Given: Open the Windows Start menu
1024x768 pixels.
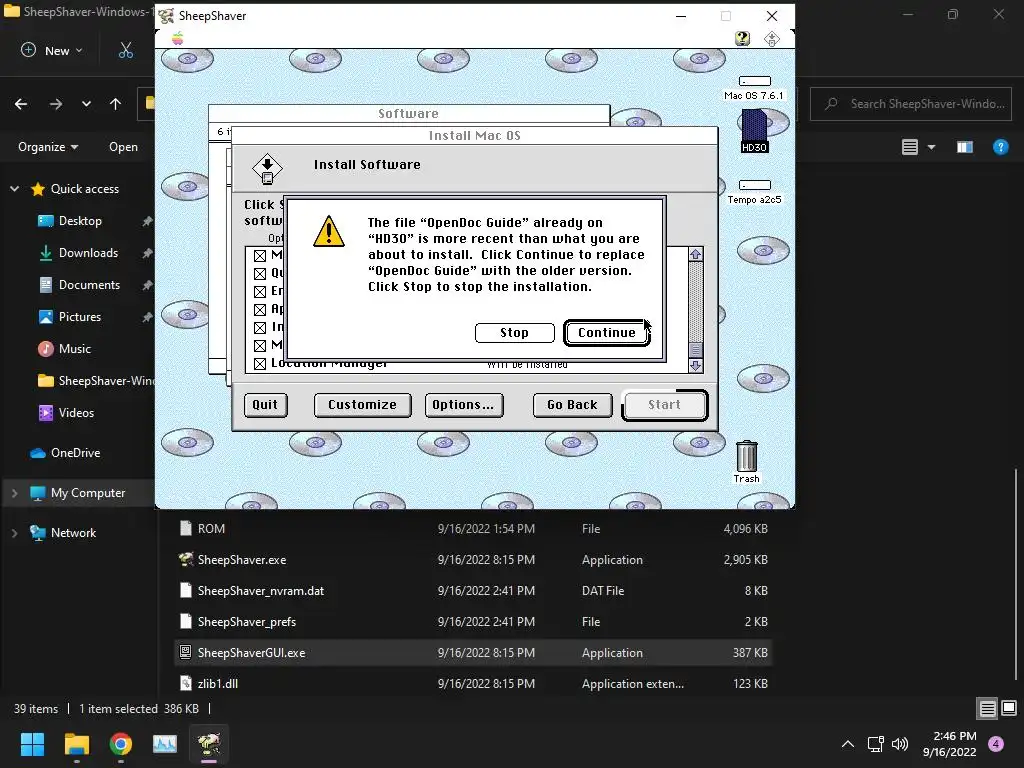Looking at the screenshot, I should tap(32, 744).
